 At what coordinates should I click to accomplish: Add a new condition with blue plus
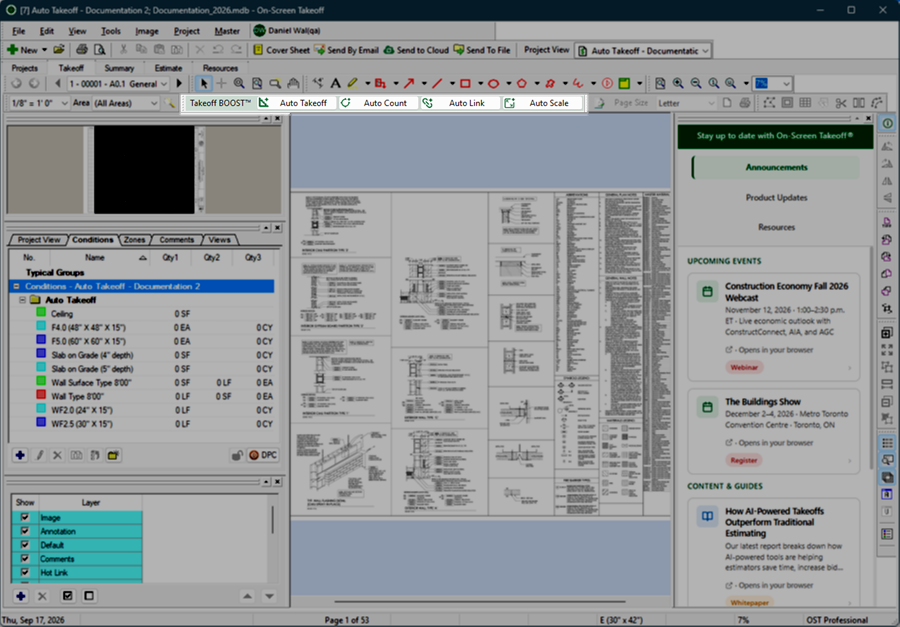tap(20, 455)
